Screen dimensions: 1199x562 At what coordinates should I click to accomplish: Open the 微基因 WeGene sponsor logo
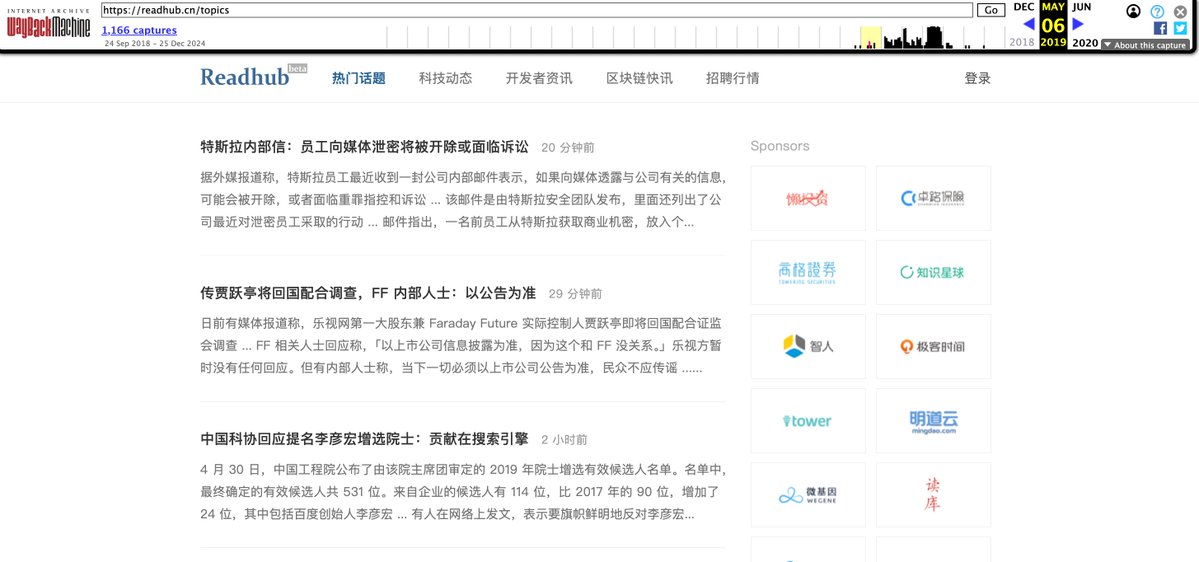click(x=808, y=495)
